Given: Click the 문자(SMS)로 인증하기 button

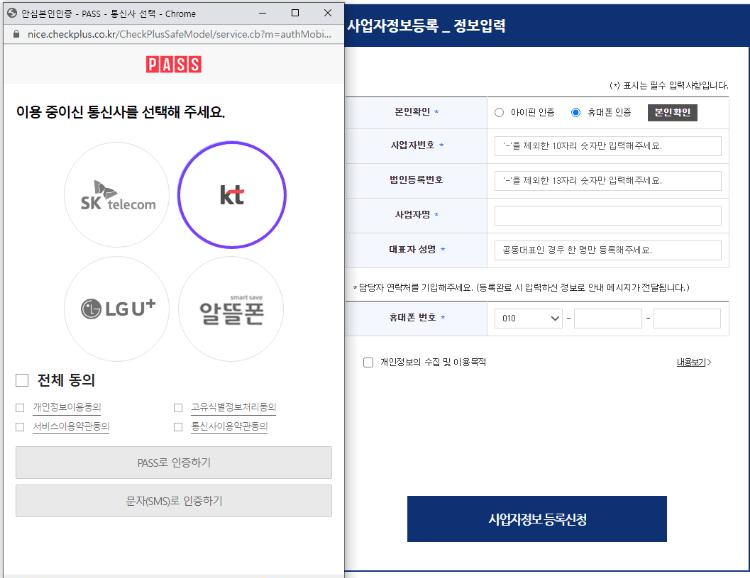Looking at the screenshot, I should pos(174,501).
